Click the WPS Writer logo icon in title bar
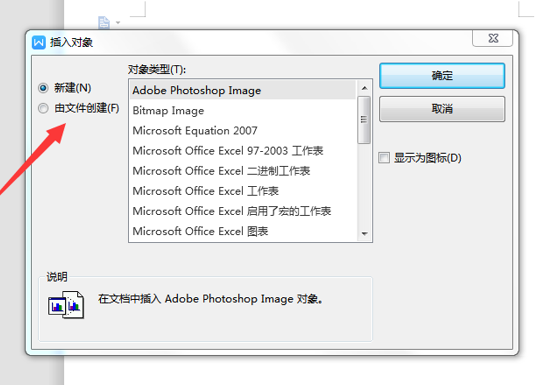550x385 pixels. pos(39,43)
